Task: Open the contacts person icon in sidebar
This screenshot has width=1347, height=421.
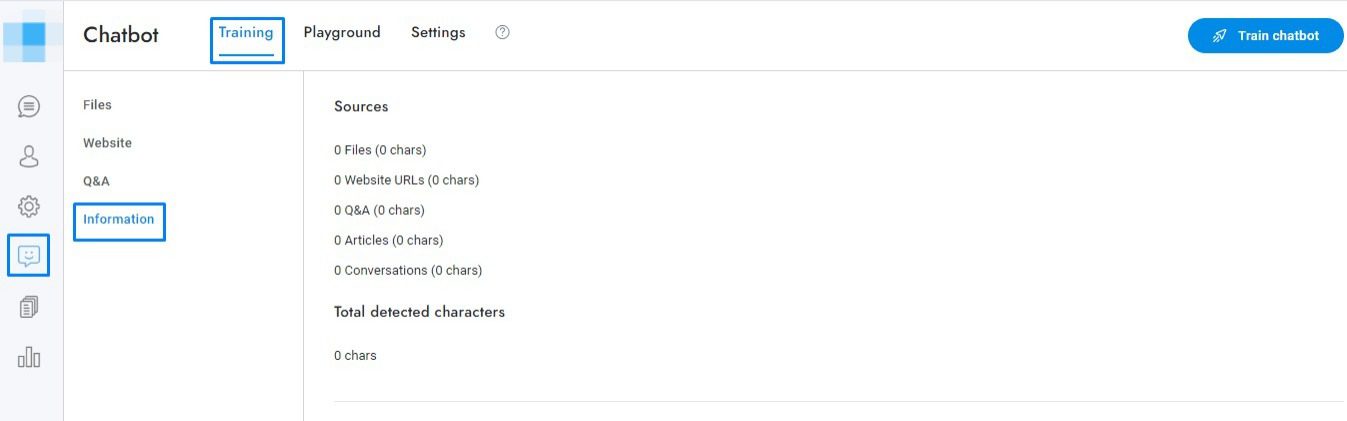Action: coord(29,156)
